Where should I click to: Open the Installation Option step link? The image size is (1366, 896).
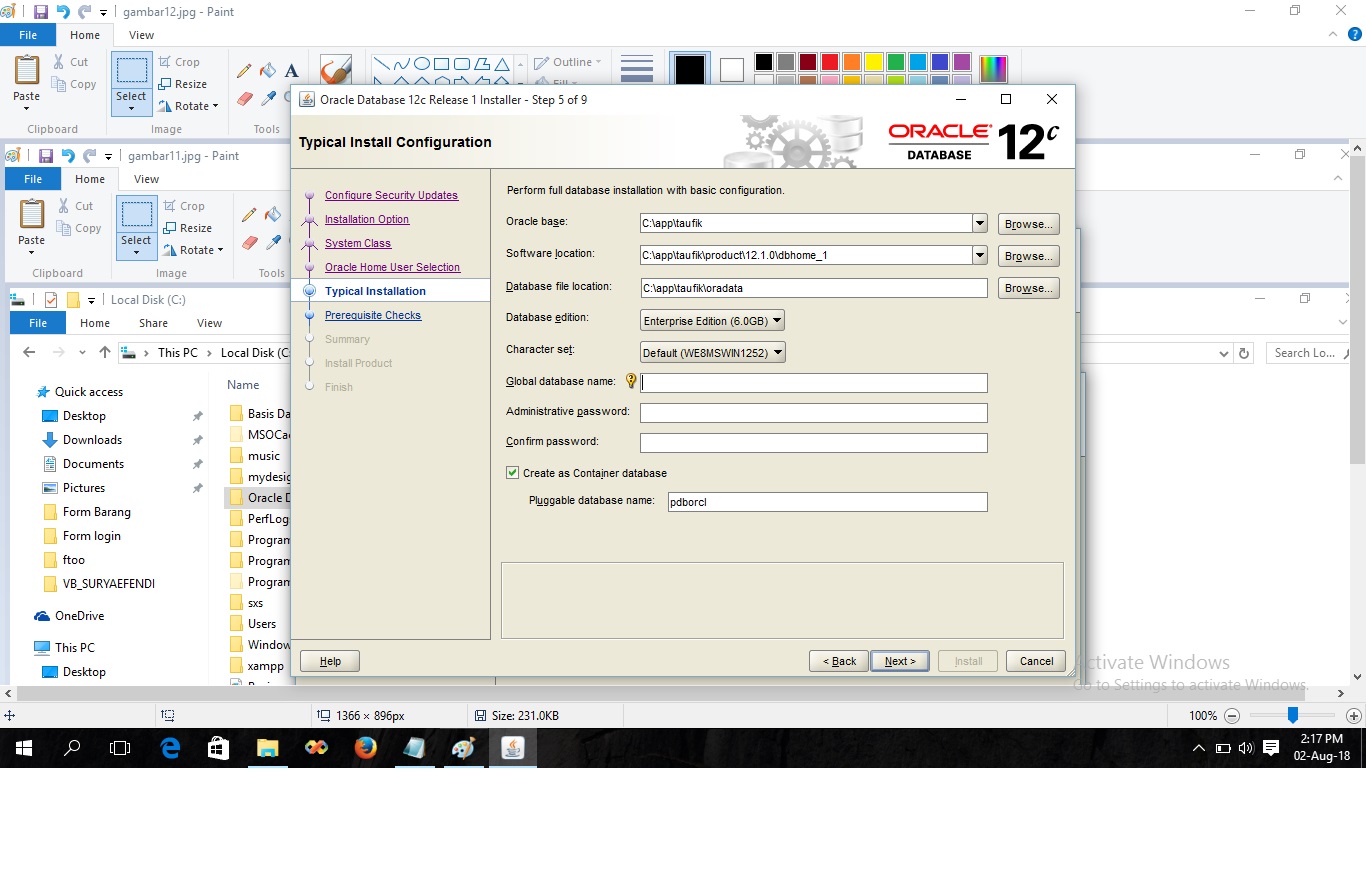[x=367, y=219]
